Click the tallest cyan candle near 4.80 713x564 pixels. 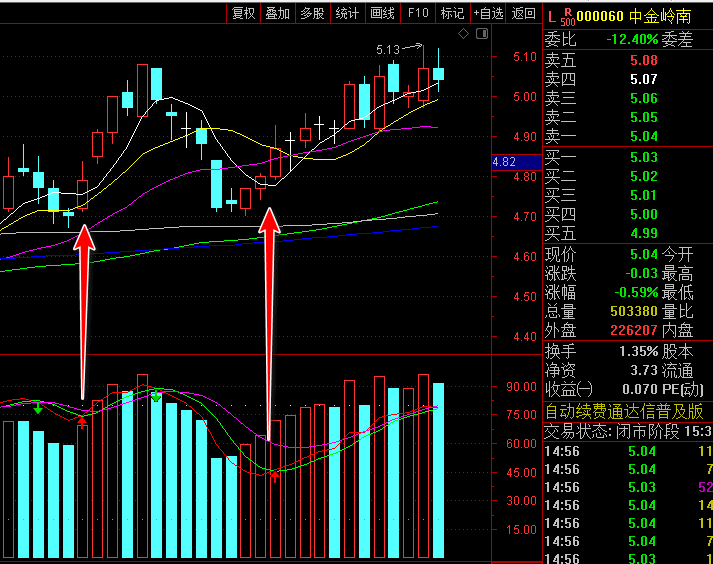(x=216, y=184)
